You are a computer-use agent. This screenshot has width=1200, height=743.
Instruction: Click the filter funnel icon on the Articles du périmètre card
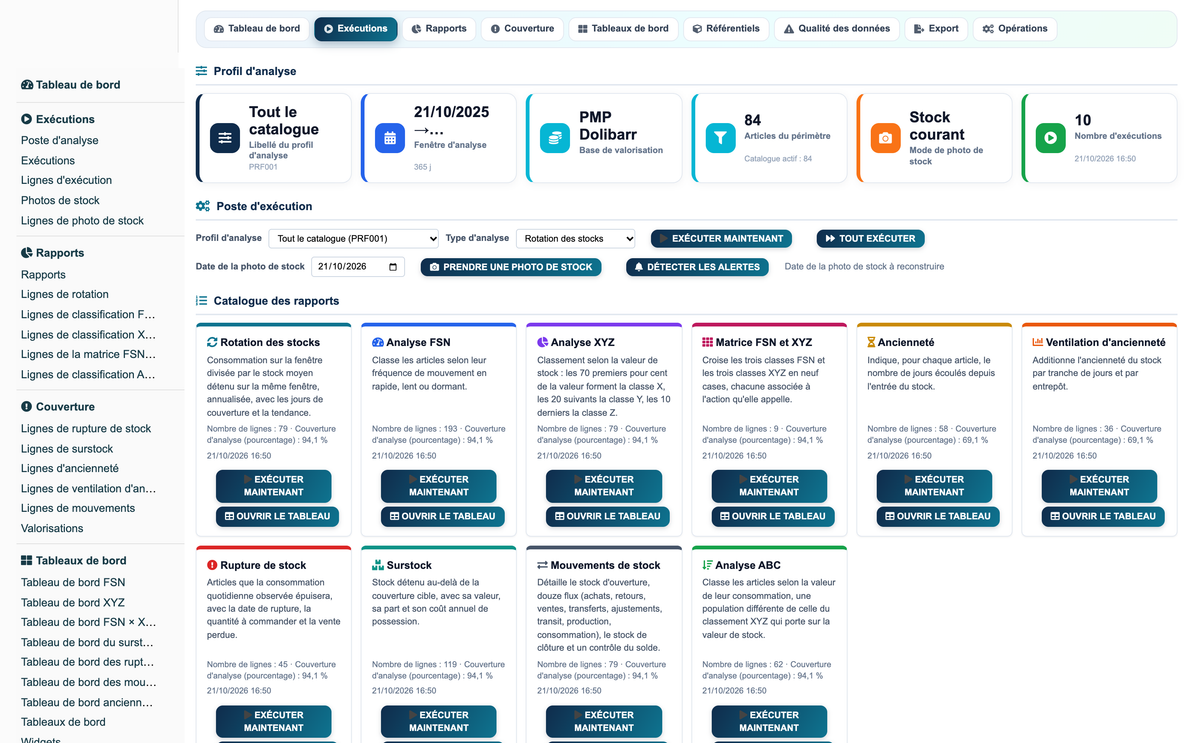pyautogui.click(x=720, y=138)
